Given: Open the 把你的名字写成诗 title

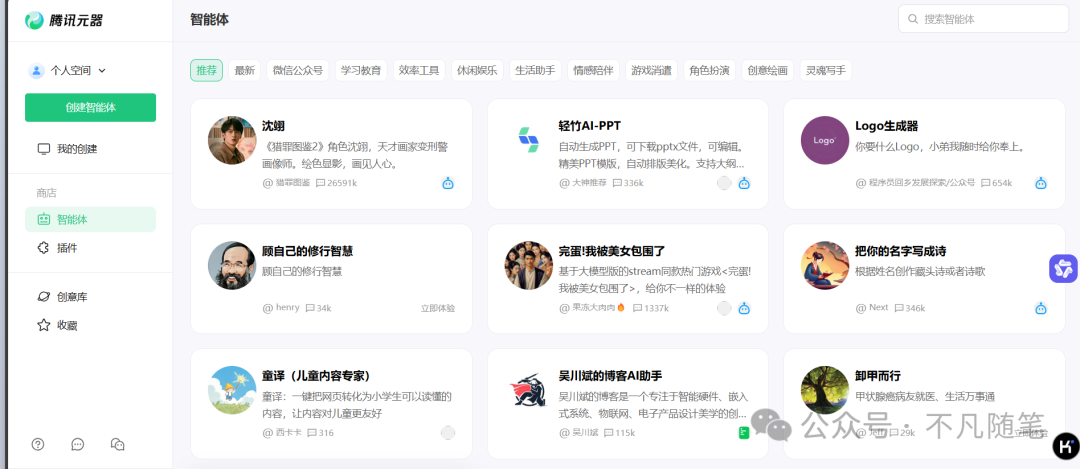Looking at the screenshot, I should point(900,251).
